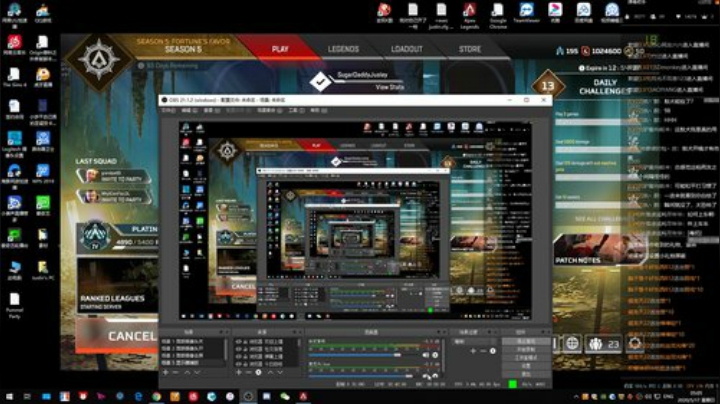Toggle the lock on the third source
The width and height of the screenshot is (720, 404).
(245, 357)
